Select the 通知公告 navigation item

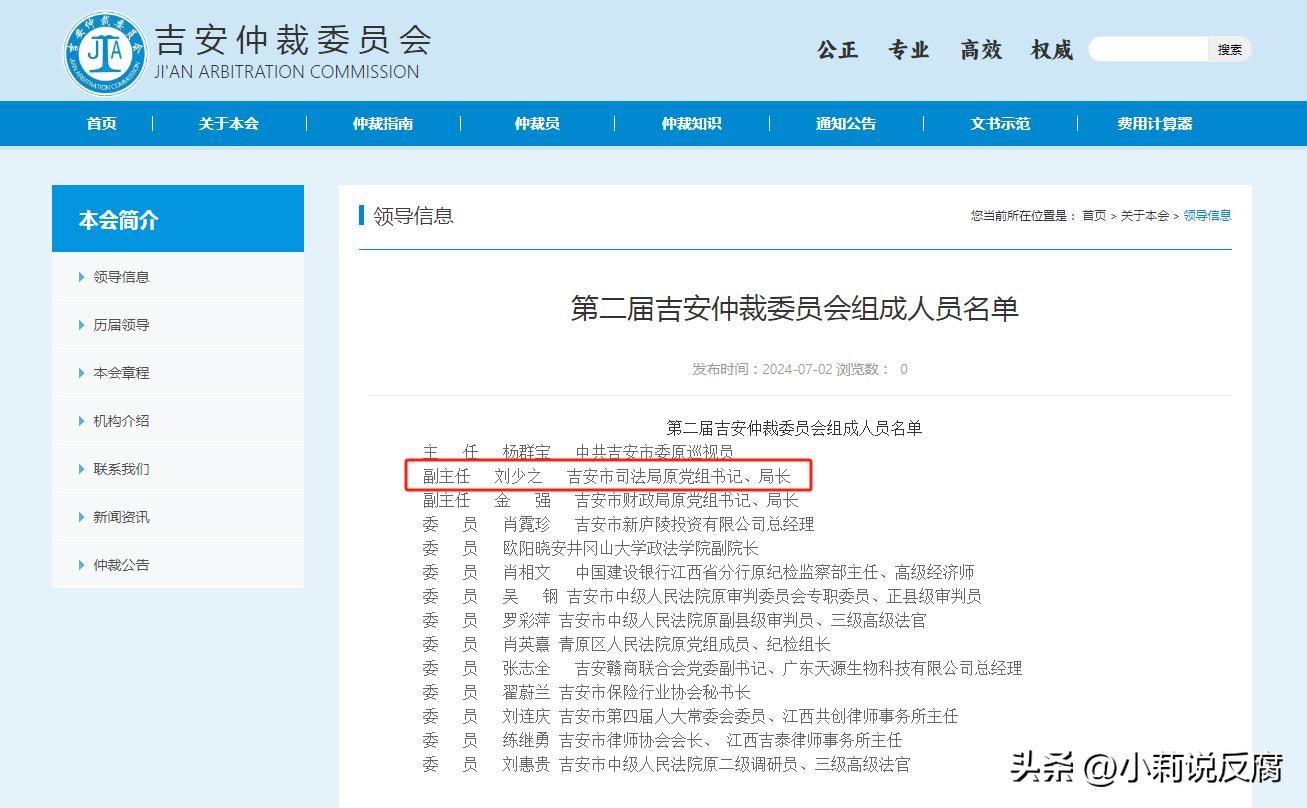tap(845, 124)
